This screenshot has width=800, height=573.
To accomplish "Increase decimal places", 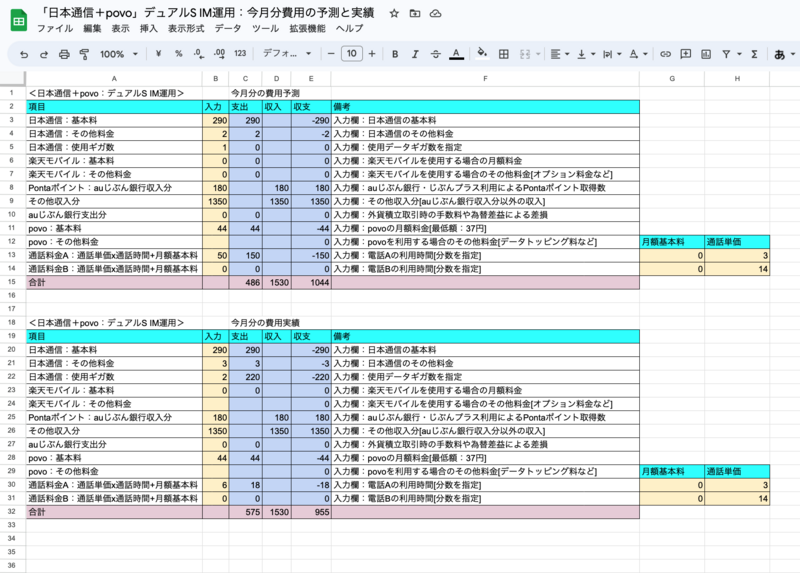I will (x=219, y=54).
